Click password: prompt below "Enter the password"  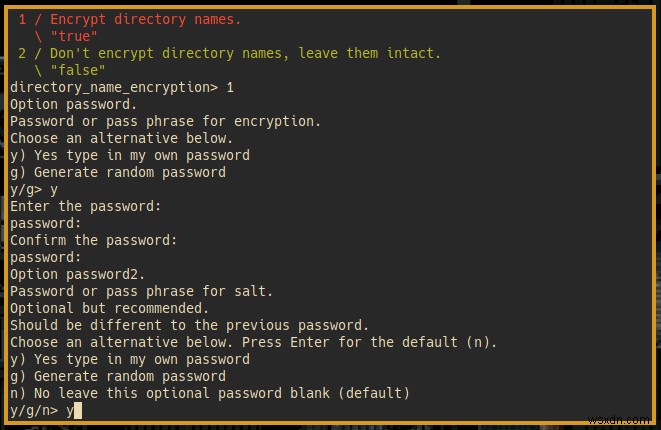pos(46,223)
